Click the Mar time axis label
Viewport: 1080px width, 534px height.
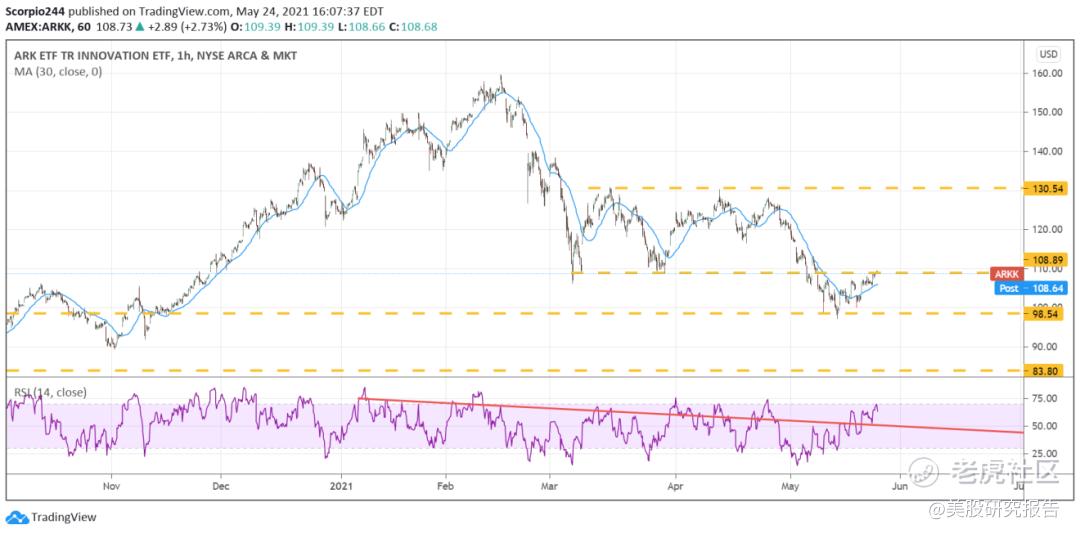(x=550, y=485)
